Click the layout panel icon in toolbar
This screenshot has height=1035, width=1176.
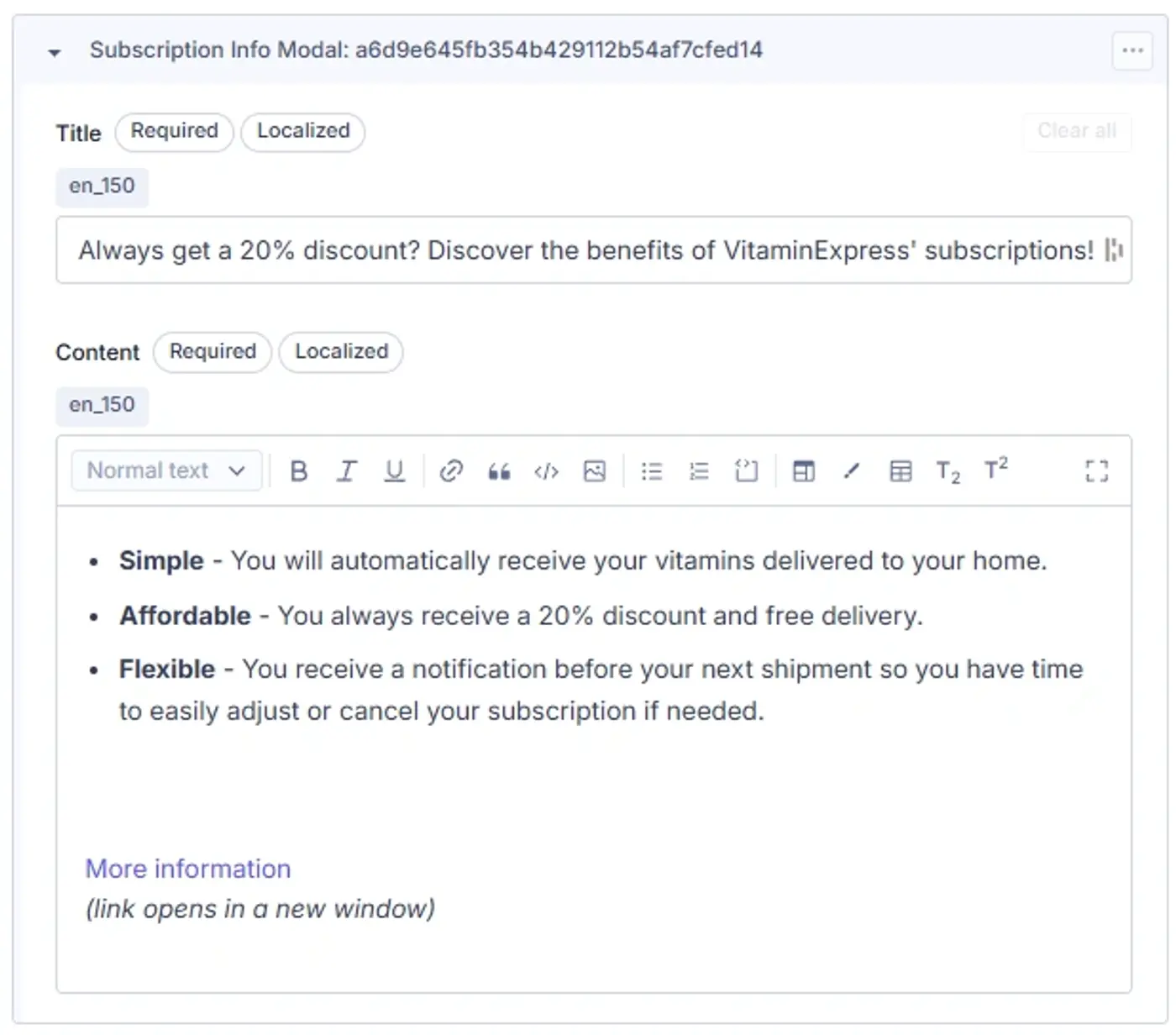pyautogui.click(x=804, y=471)
